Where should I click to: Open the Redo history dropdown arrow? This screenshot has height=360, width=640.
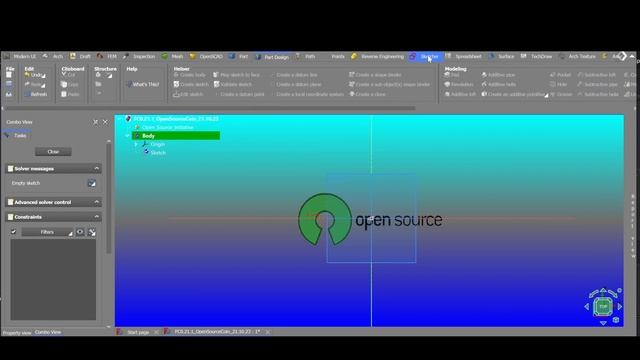coord(43,85)
